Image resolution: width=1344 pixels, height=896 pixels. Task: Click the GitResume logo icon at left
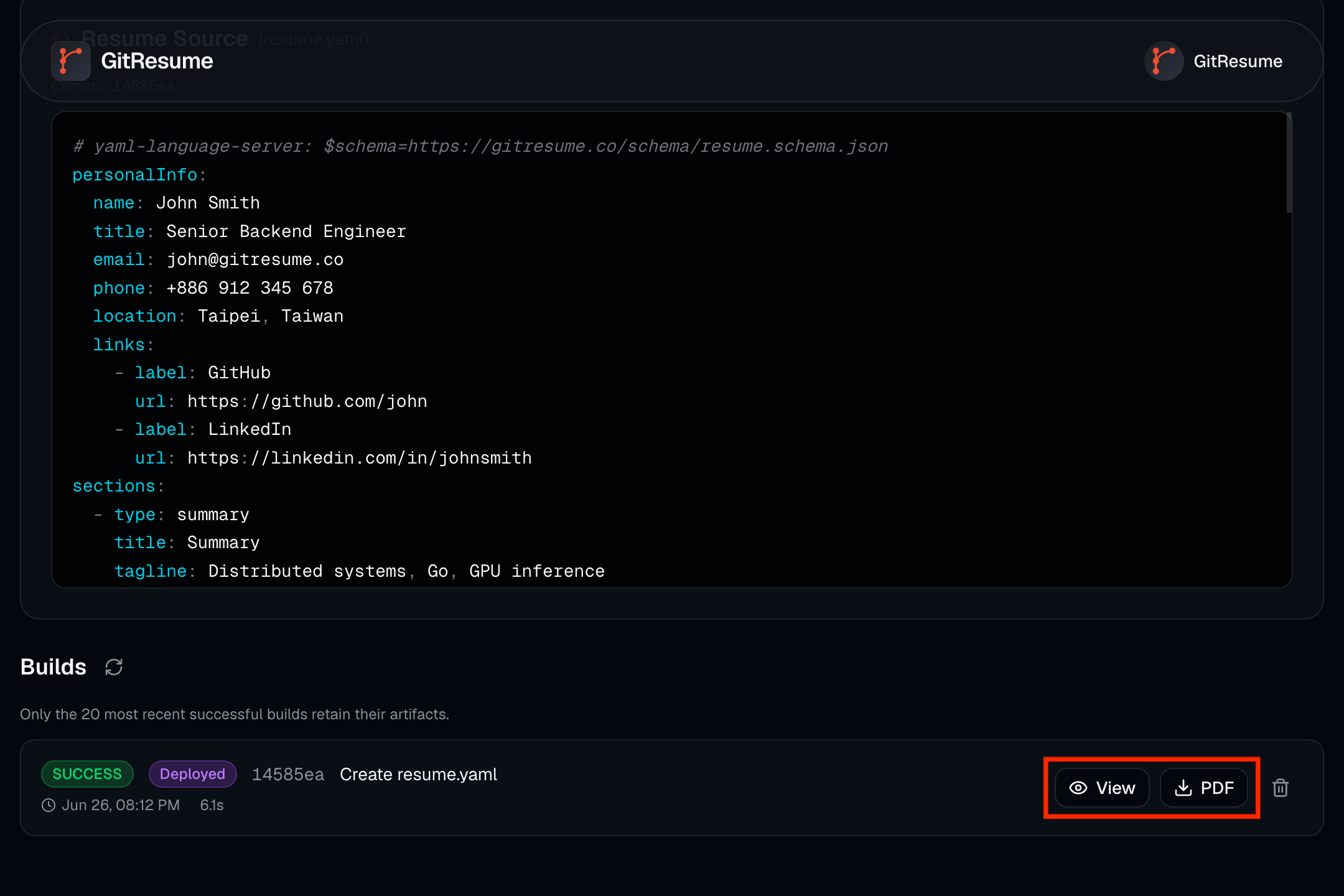pos(71,61)
